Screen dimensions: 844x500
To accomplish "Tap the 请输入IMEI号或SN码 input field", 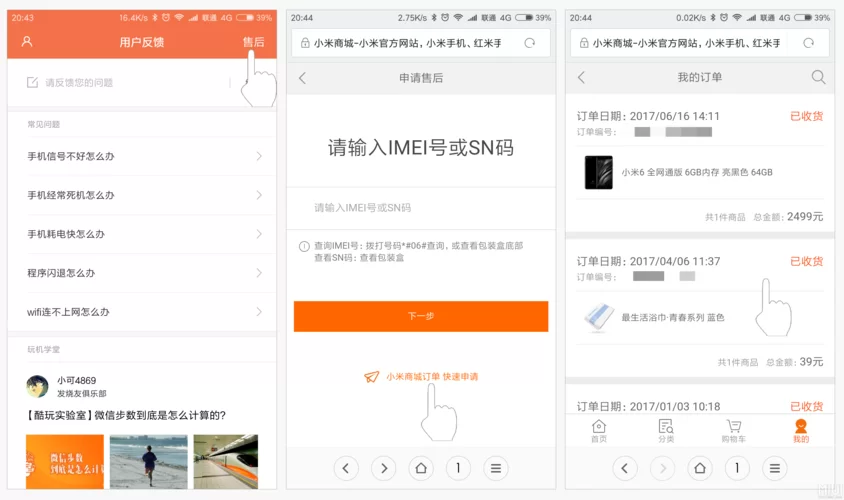I will pos(421,208).
